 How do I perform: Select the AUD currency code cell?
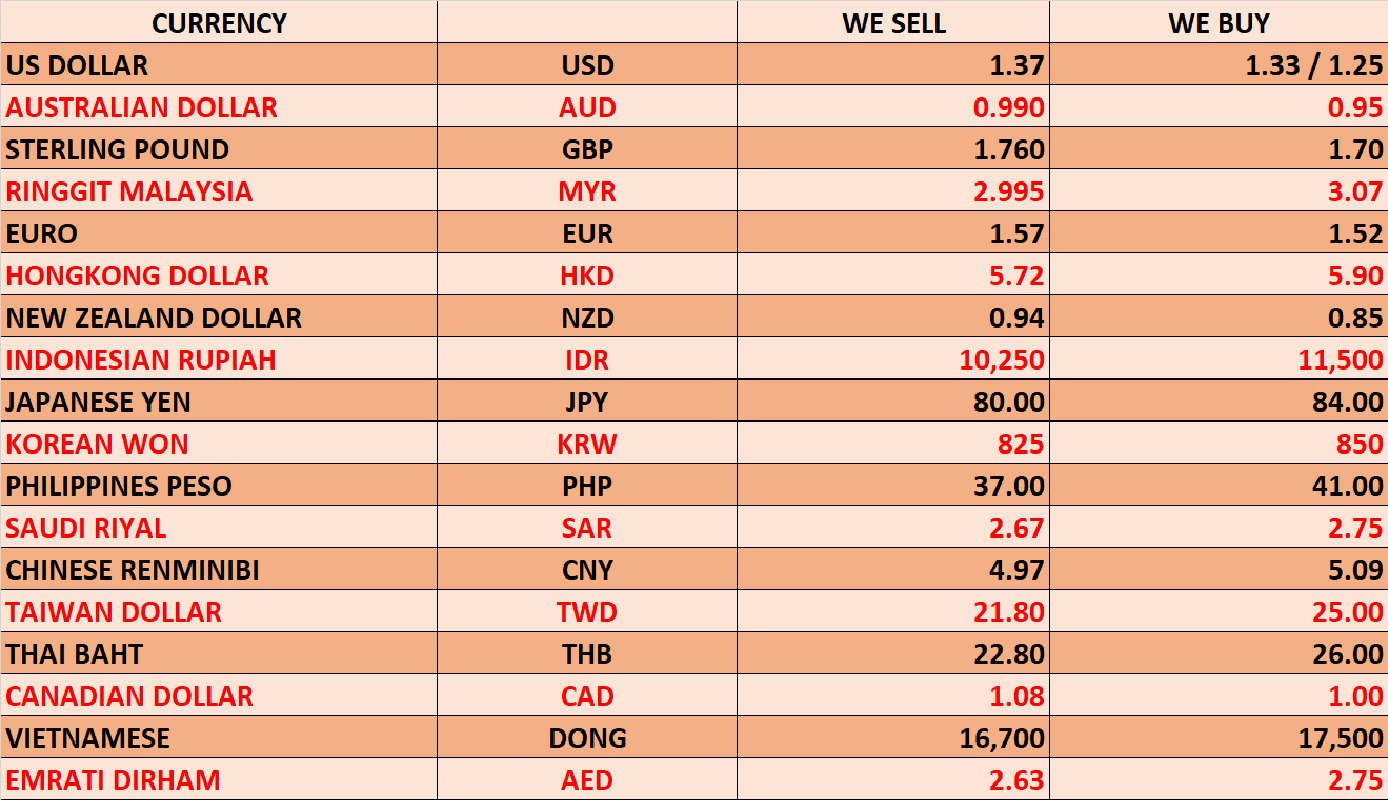coord(588,107)
